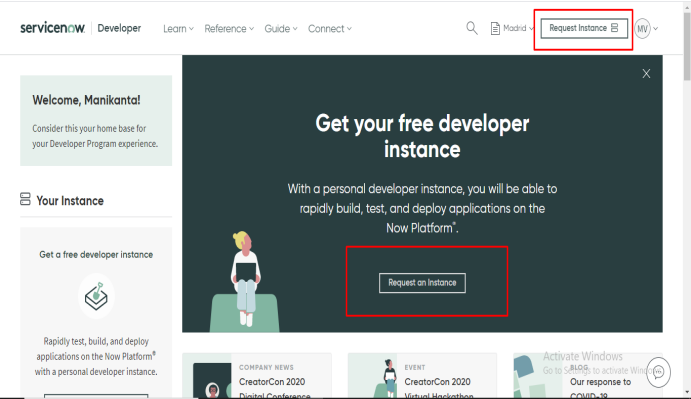Click the instance shovel box icon
Viewport: 691px width, 399px height.
click(96, 296)
